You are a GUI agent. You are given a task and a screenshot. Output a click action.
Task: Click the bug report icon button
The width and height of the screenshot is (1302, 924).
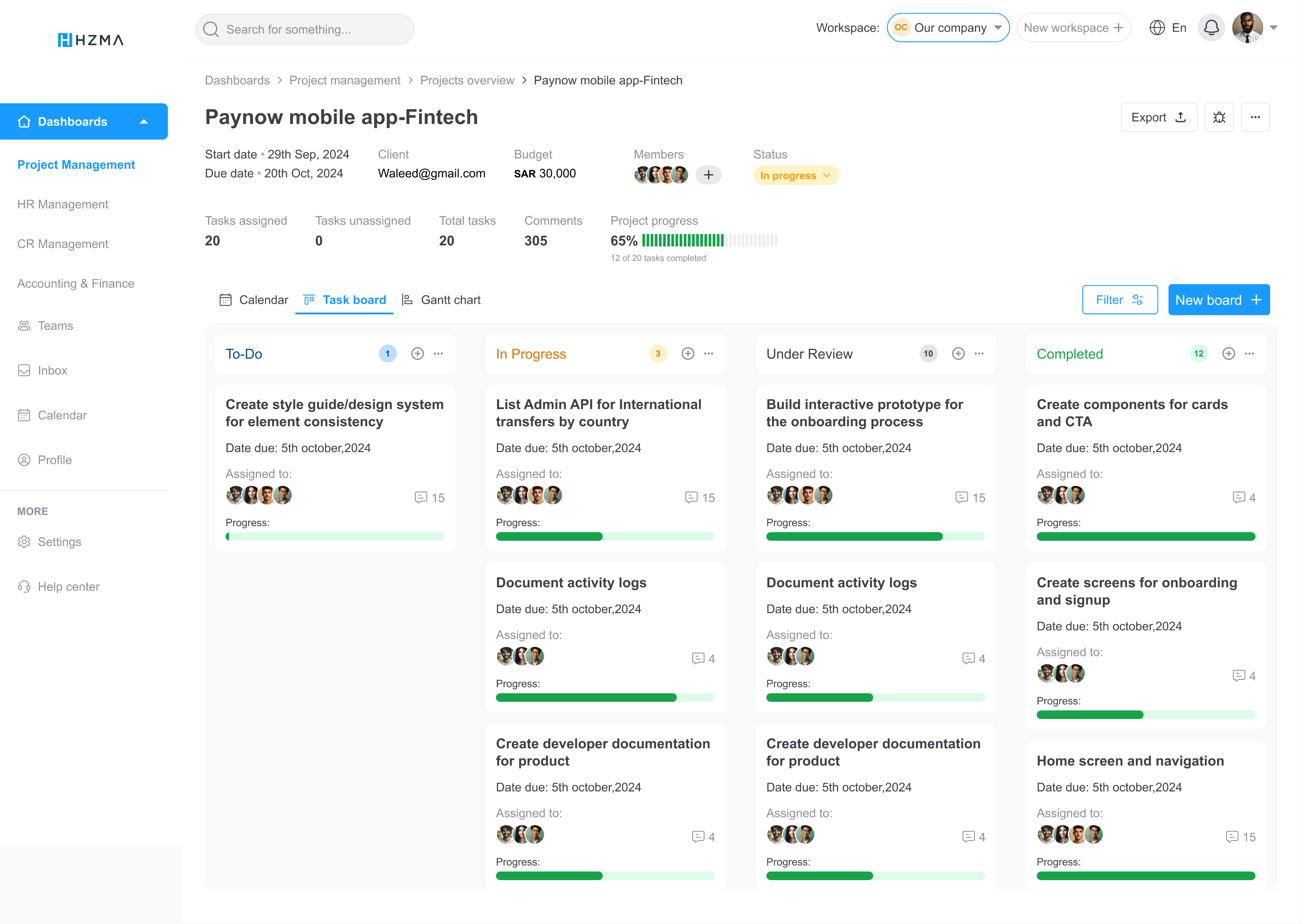point(1219,117)
